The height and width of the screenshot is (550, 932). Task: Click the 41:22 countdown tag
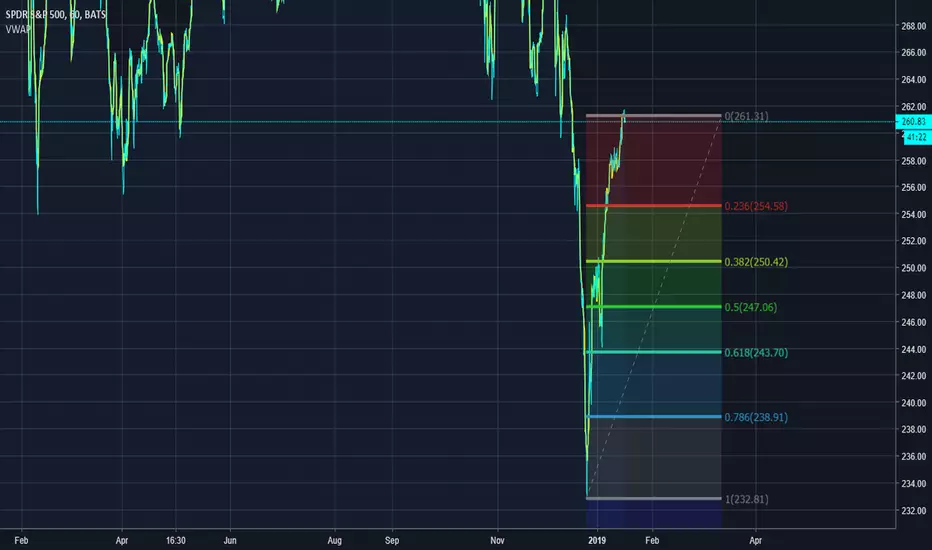918,137
